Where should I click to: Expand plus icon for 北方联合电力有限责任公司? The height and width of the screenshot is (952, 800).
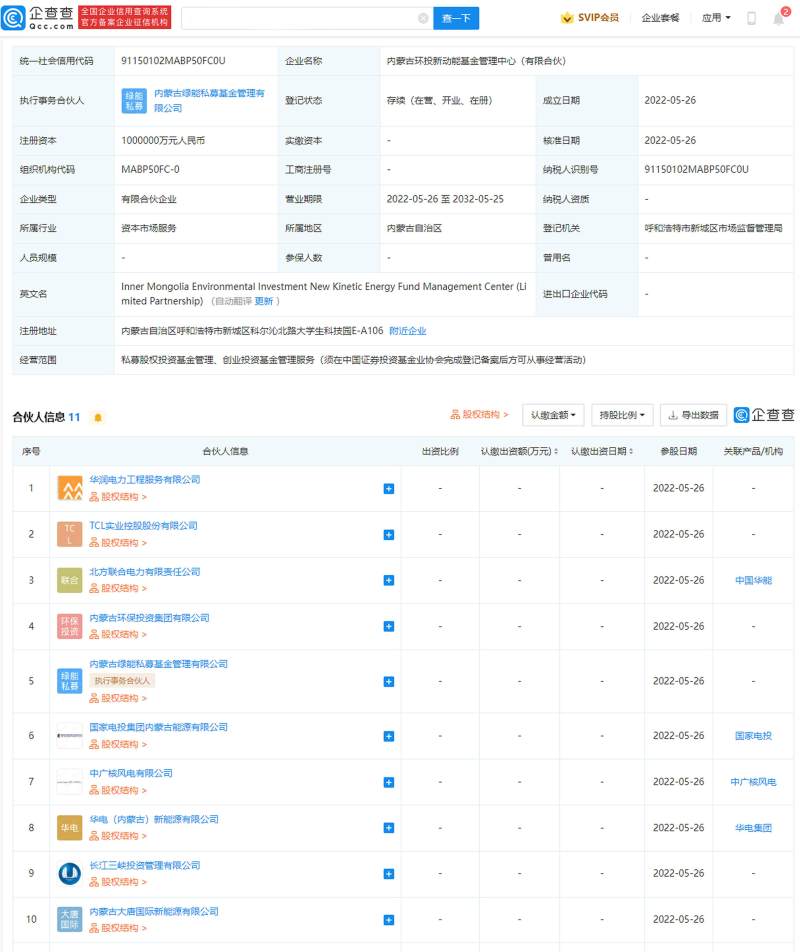pos(389,580)
